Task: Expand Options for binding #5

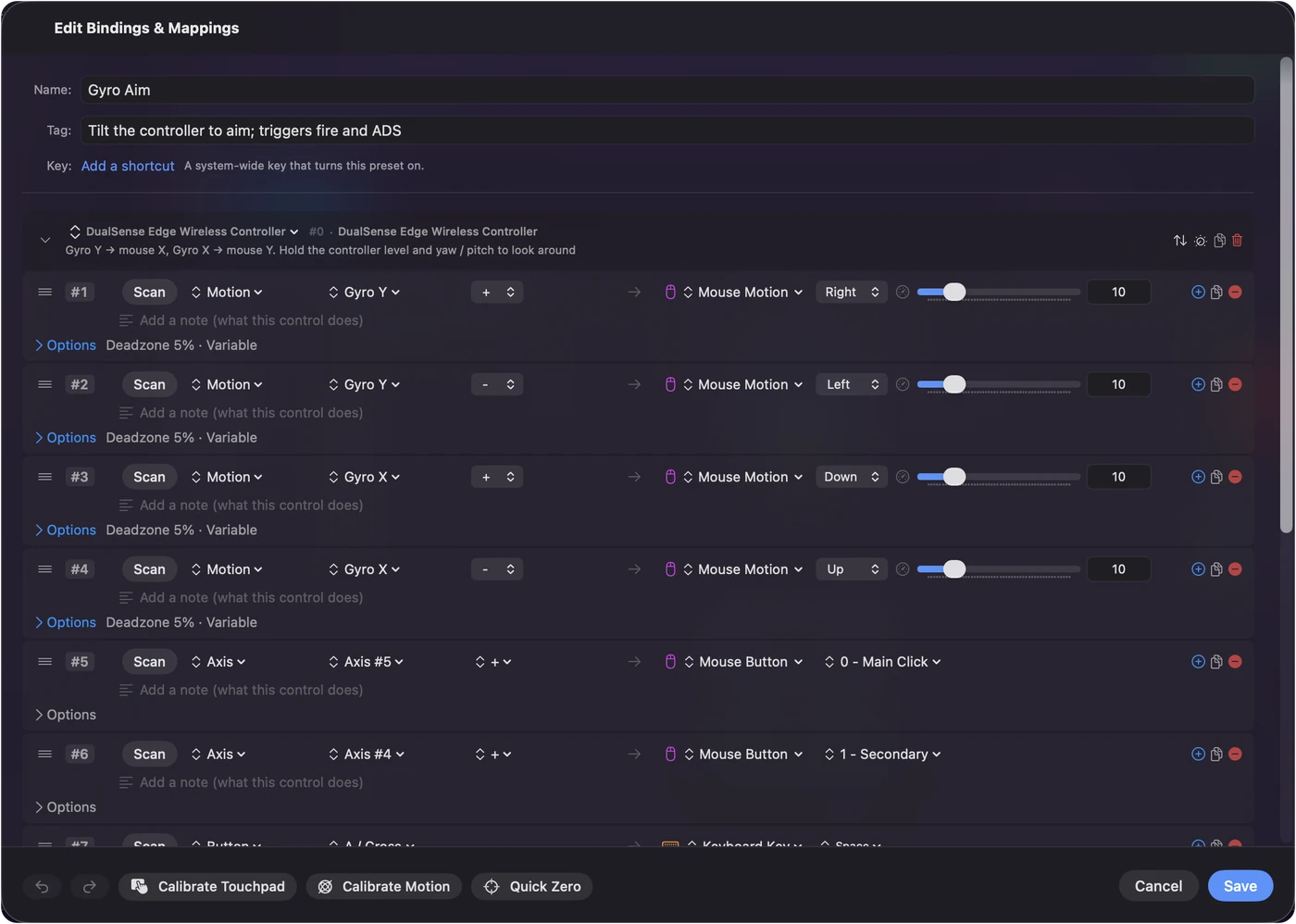Action: pos(66,716)
